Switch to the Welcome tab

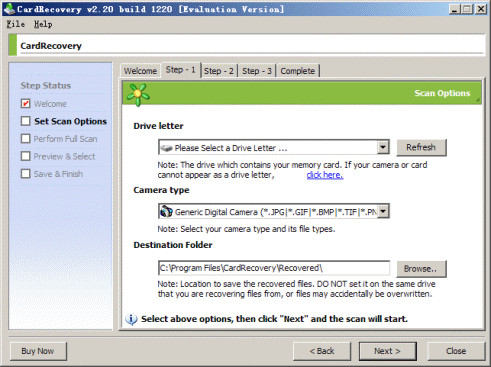pyautogui.click(x=140, y=71)
